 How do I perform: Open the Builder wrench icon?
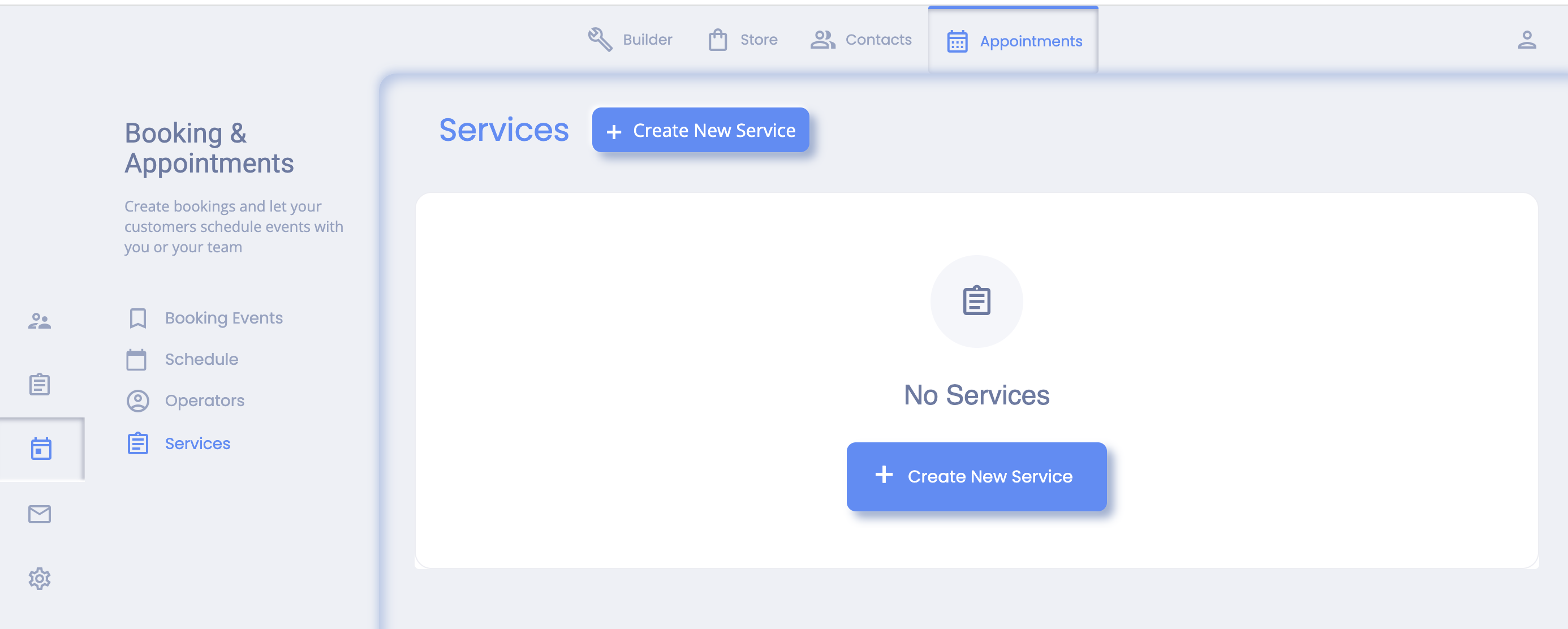pyautogui.click(x=600, y=40)
